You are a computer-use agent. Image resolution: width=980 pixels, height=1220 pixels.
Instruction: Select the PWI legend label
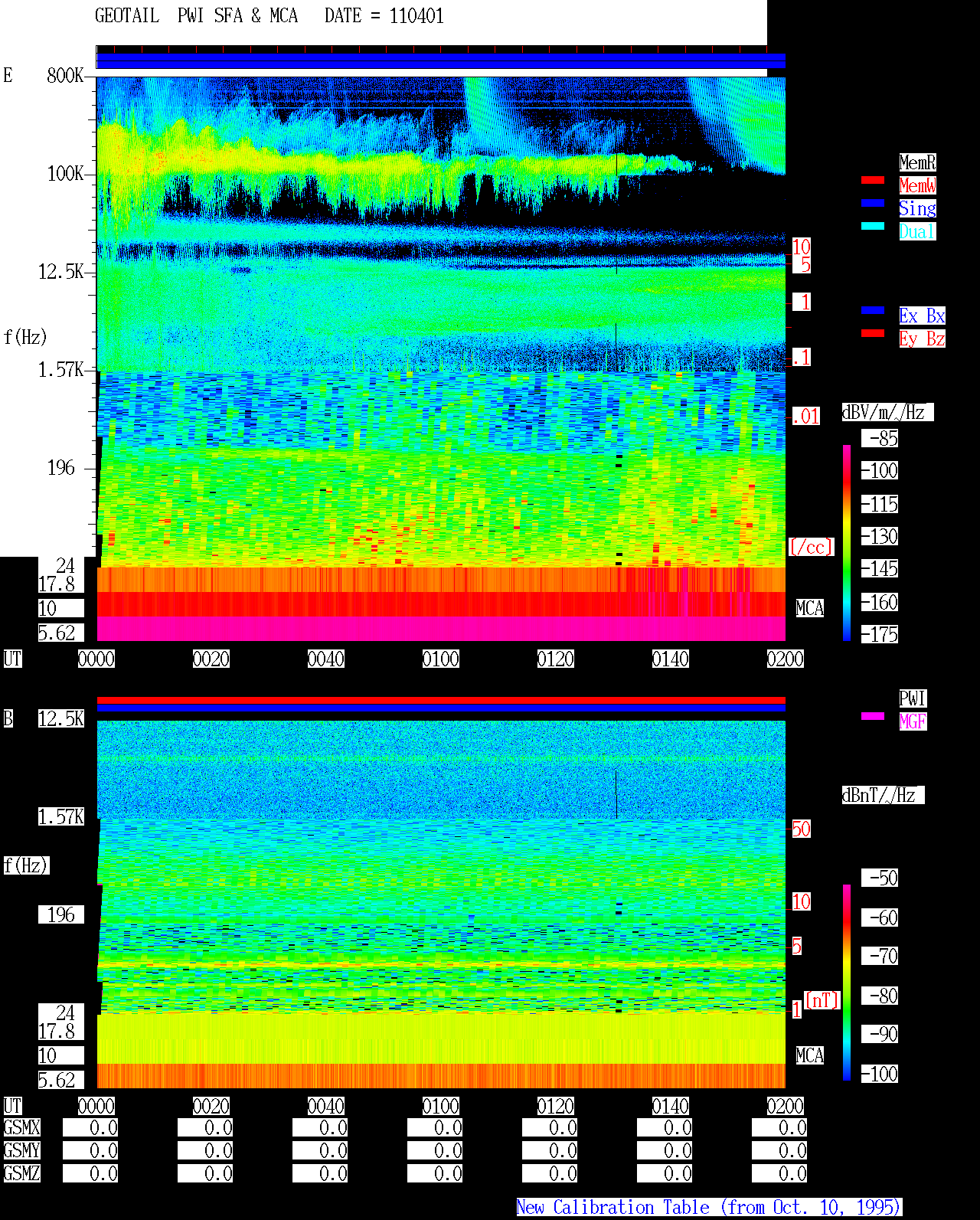pos(913,698)
